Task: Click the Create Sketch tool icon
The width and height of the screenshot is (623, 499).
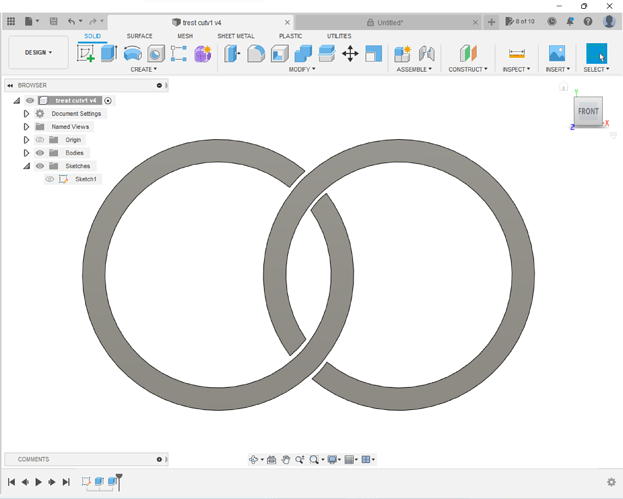Action: 86,54
